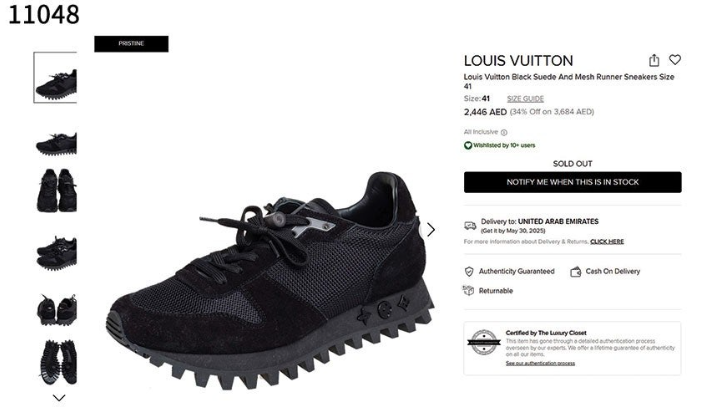Open See our authentication process link
The height and width of the screenshot is (420, 716).
pyautogui.click(x=540, y=363)
